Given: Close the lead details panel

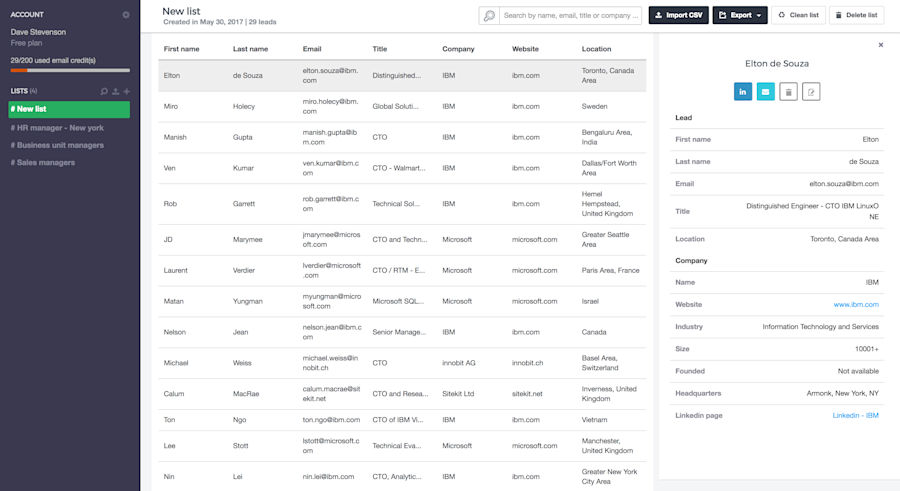Looking at the screenshot, I should click(x=880, y=45).
